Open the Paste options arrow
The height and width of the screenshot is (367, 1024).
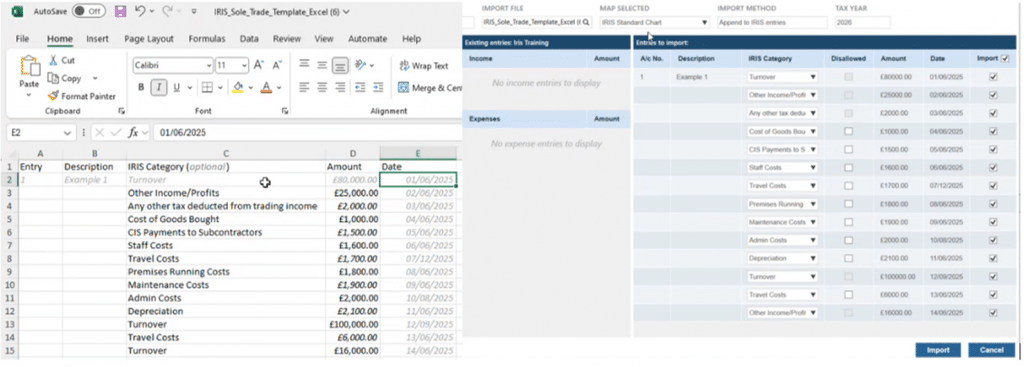tap(29, 95)
